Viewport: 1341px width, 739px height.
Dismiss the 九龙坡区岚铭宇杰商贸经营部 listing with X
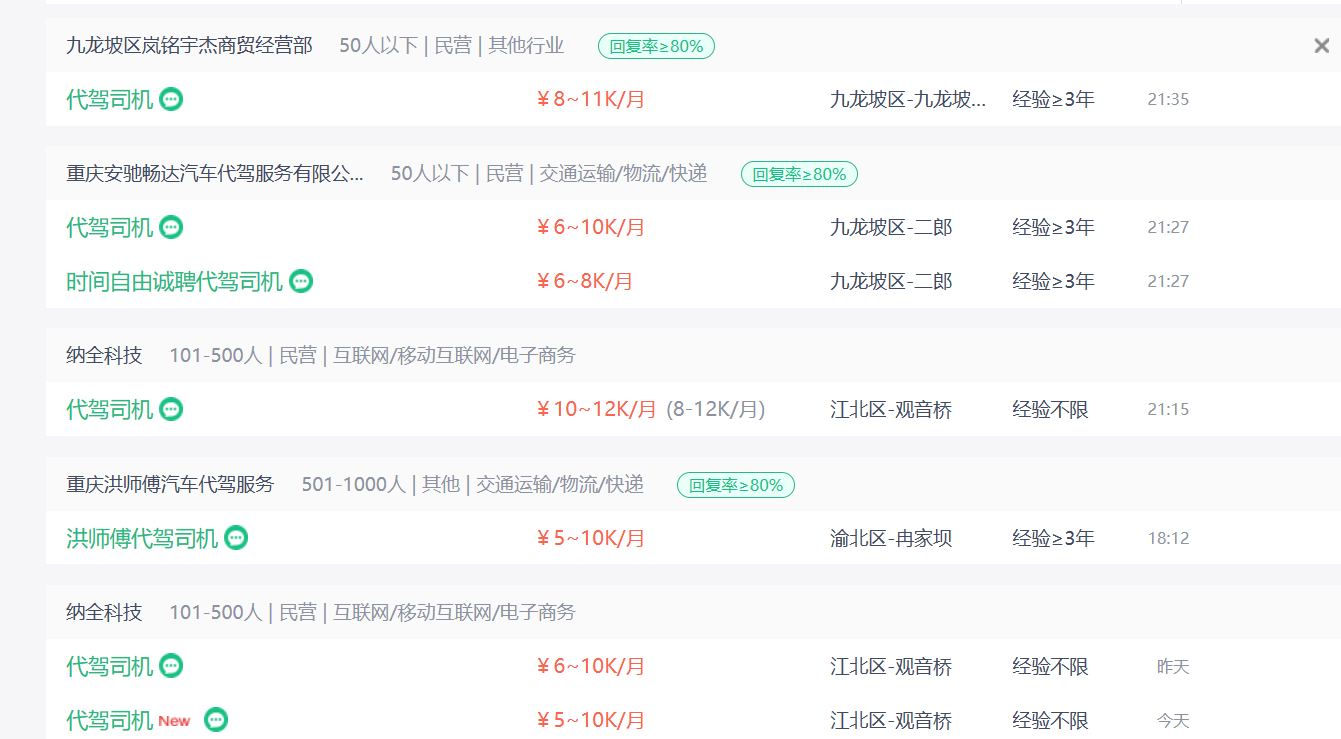click(1321, 46)
